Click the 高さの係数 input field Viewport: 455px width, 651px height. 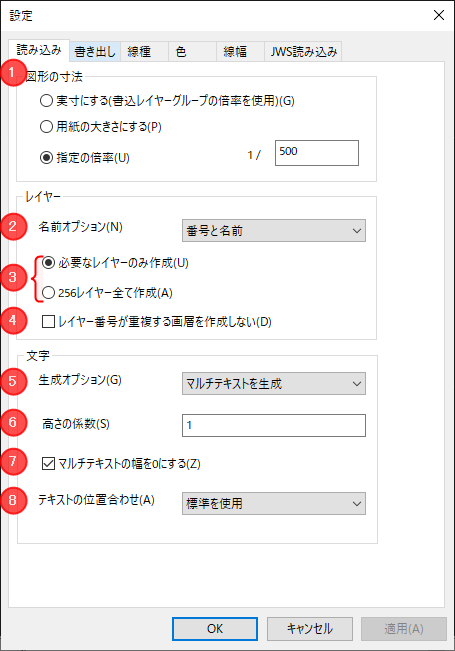[x=274, y=425]
